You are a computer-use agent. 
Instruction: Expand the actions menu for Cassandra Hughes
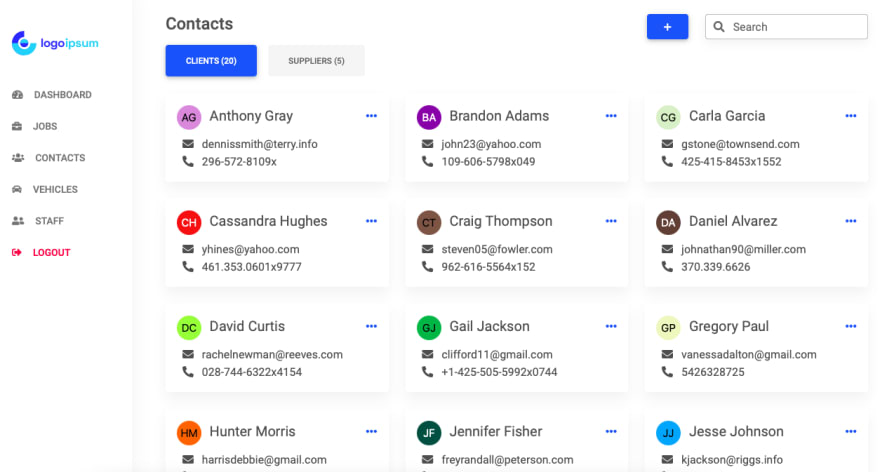372,221
